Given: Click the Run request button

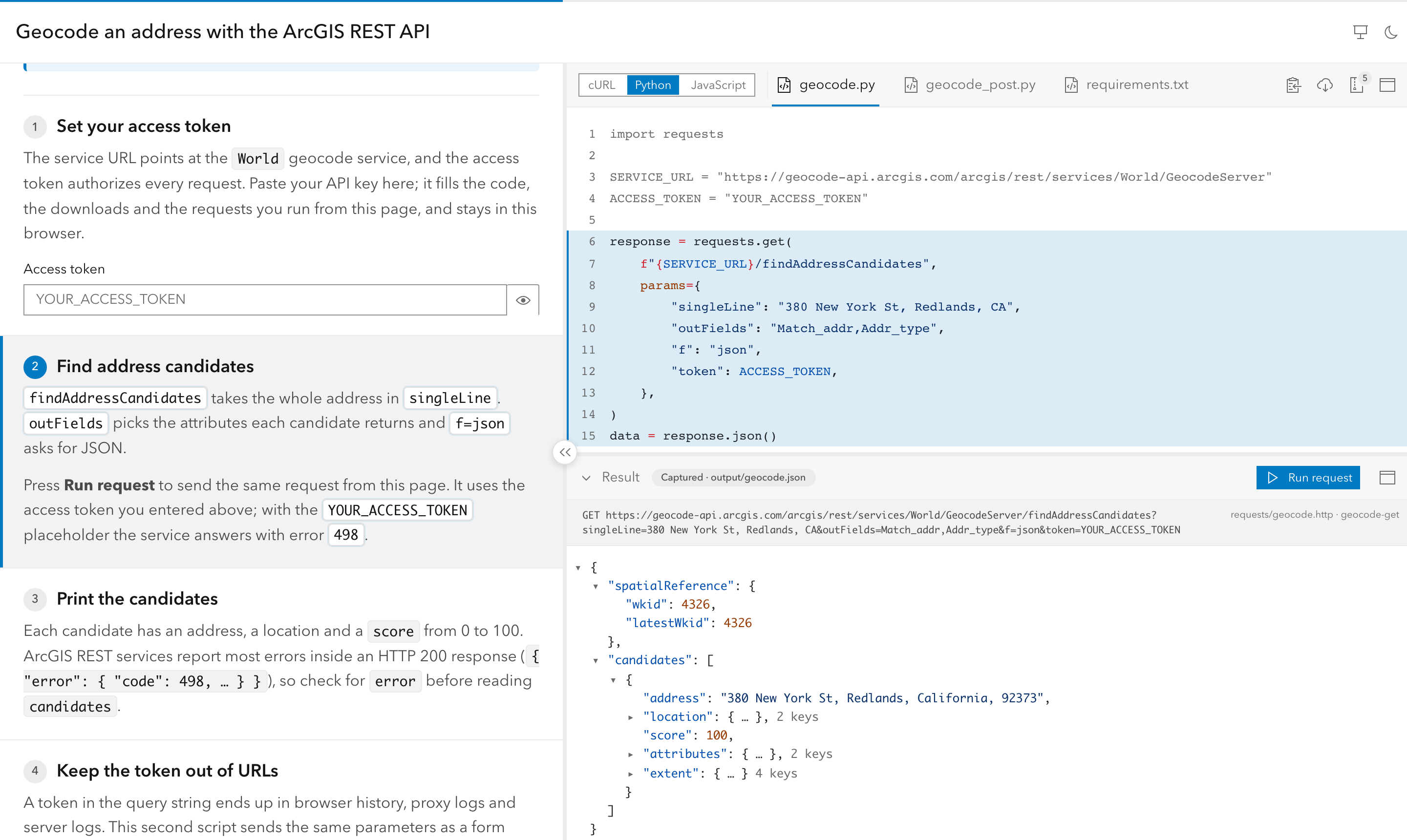Looking at the screenshot, I should tap(1308, 477).
